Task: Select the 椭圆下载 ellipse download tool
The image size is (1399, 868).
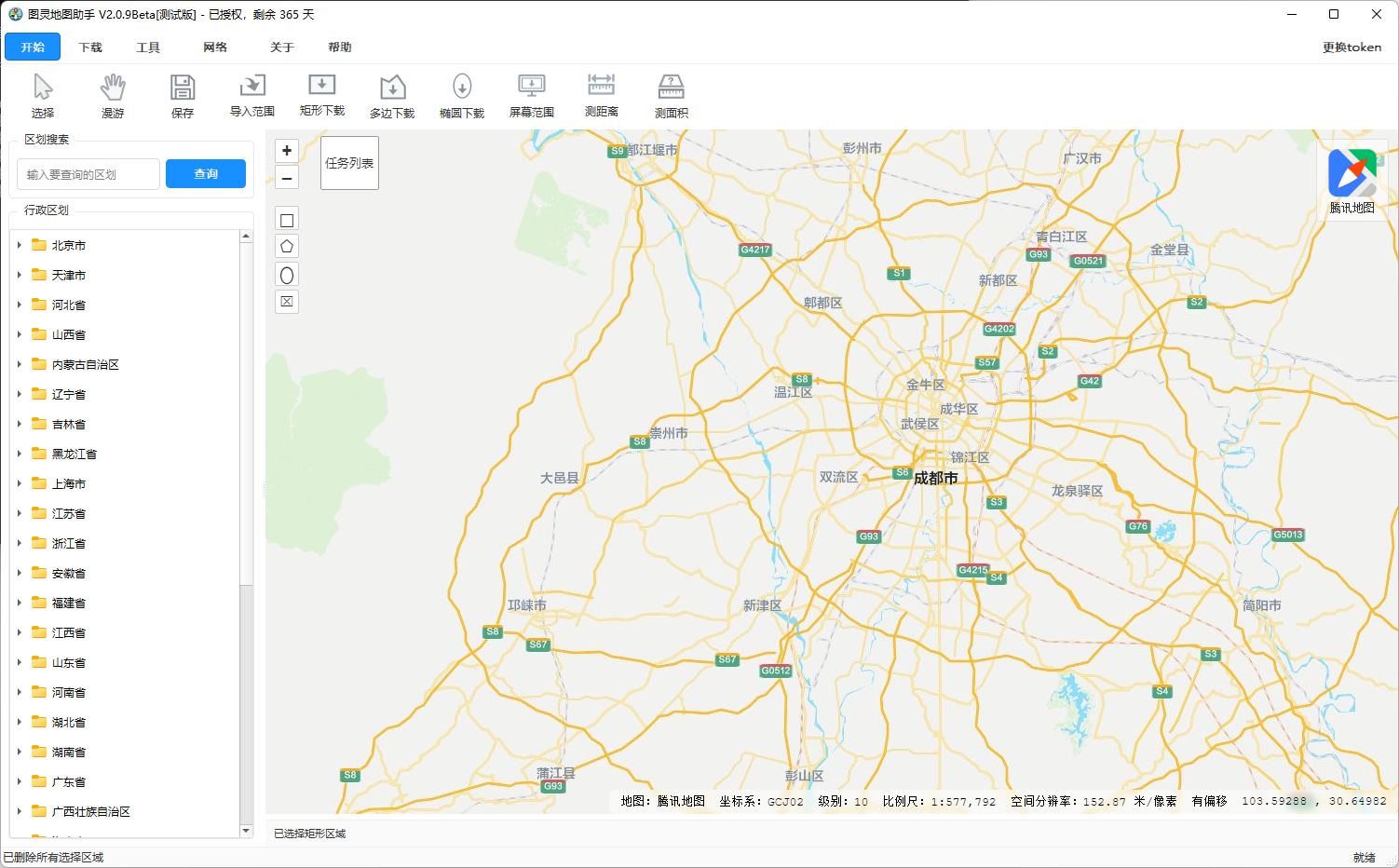Action: 462,95
